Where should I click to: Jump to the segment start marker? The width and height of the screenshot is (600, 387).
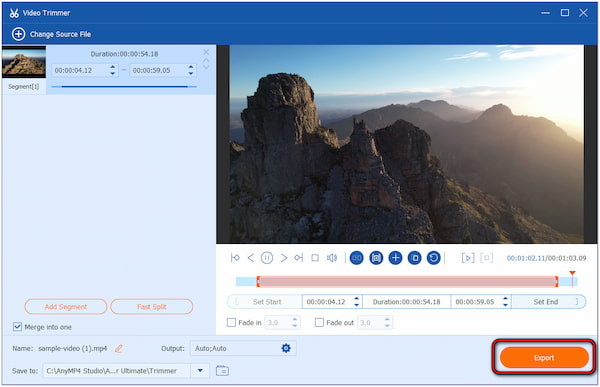[235, 258]
